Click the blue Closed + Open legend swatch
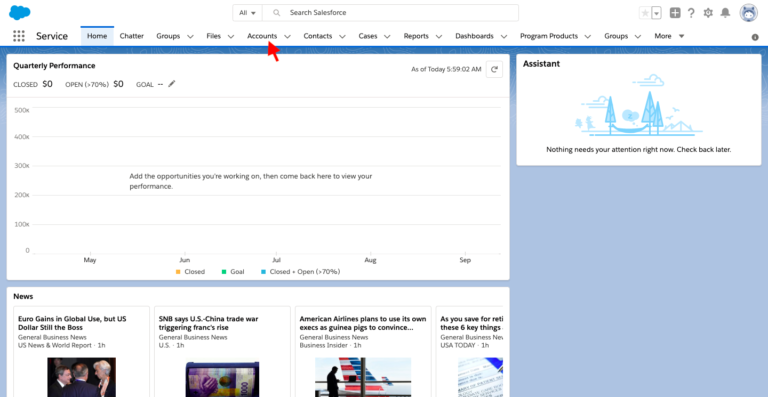This screenshot has width=768, height=397. coord(264,272)
